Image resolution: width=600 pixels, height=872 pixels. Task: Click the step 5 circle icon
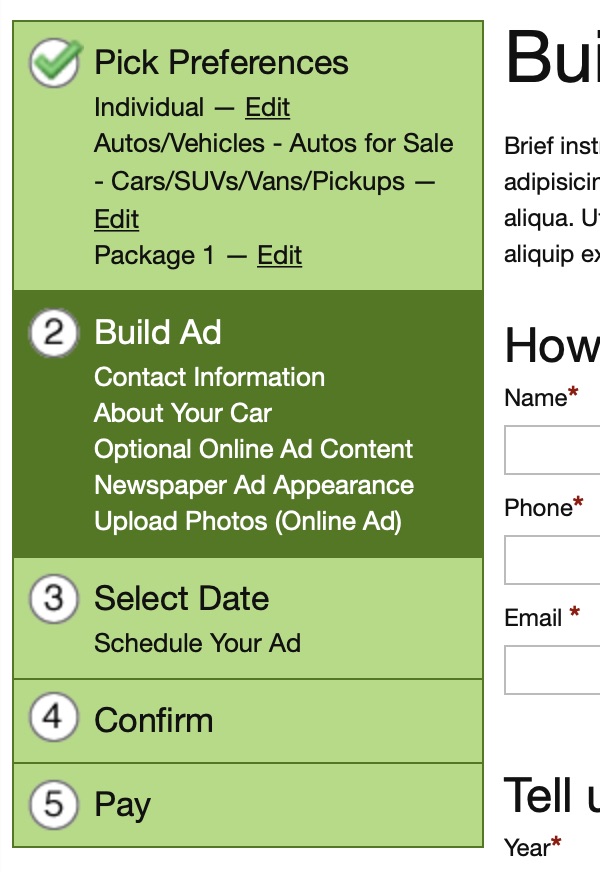coord(54,804)
